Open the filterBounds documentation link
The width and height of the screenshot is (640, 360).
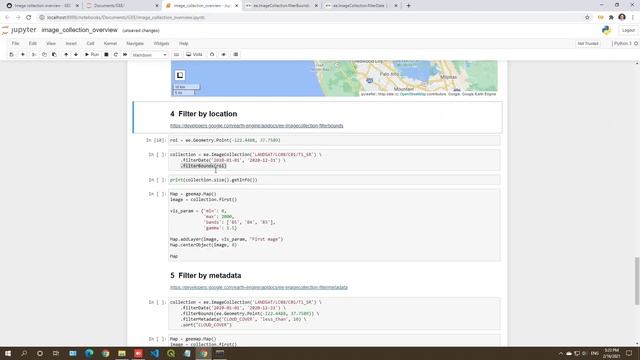[x=256, y=126]
